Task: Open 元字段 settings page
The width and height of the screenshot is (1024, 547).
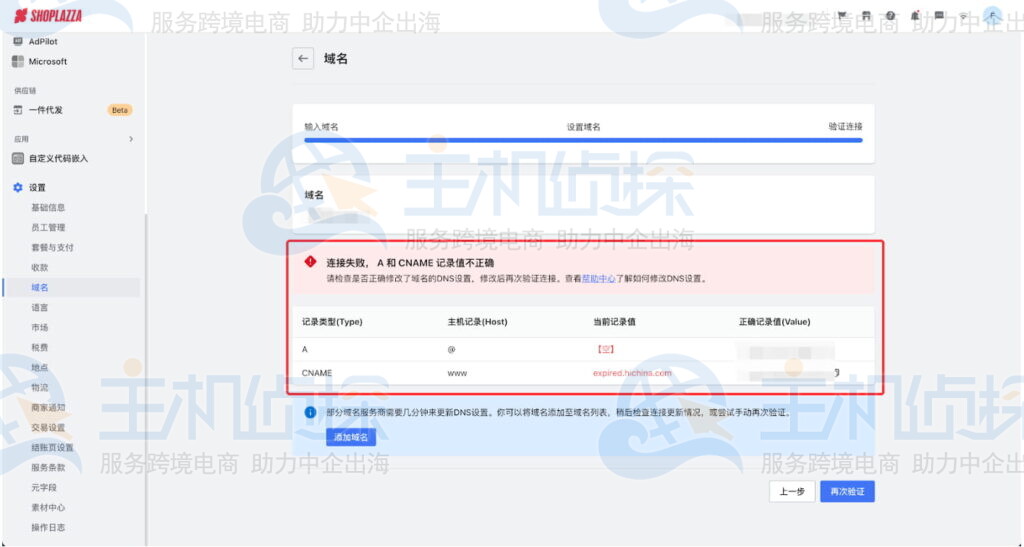Action: (44, 488)
